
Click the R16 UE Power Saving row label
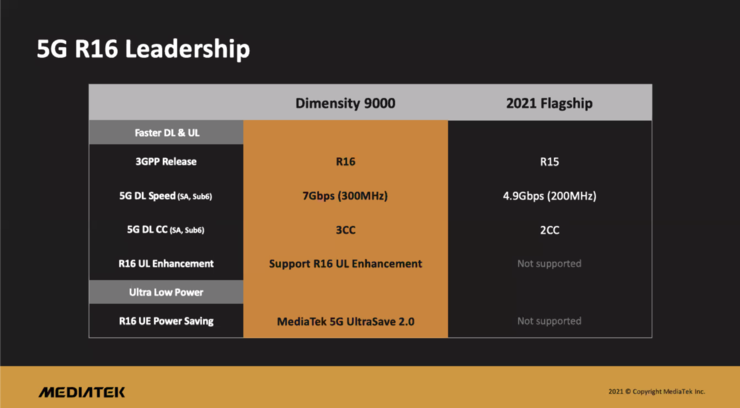pos(166,321)
